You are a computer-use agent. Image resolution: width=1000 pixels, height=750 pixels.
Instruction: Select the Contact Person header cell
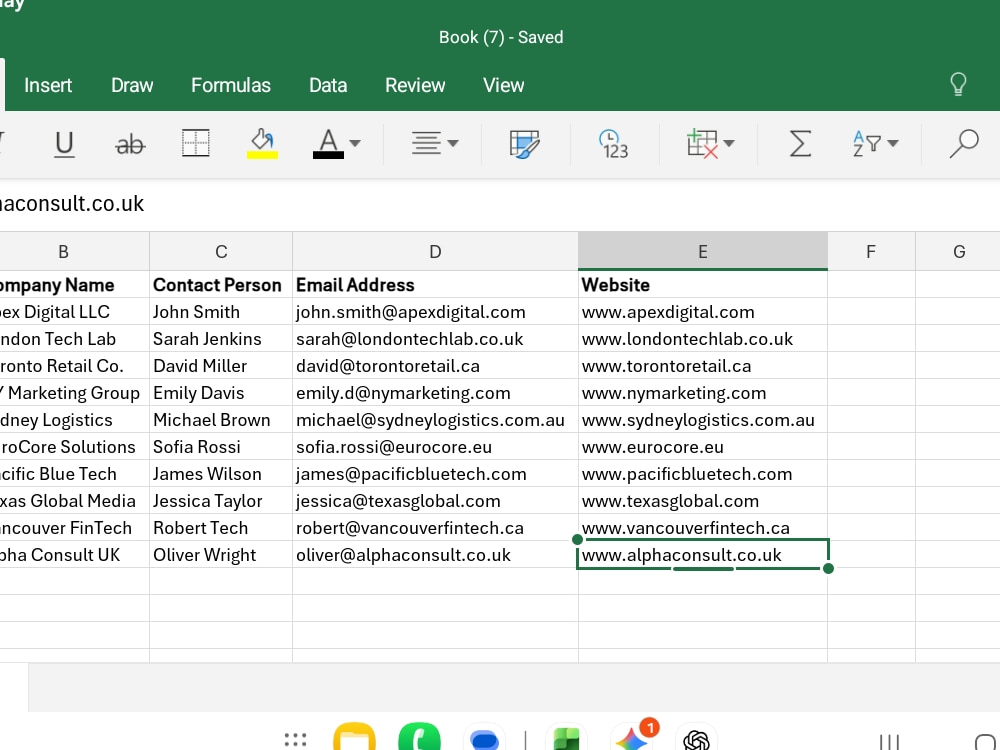pyautogui.click(x=221, y=284)
